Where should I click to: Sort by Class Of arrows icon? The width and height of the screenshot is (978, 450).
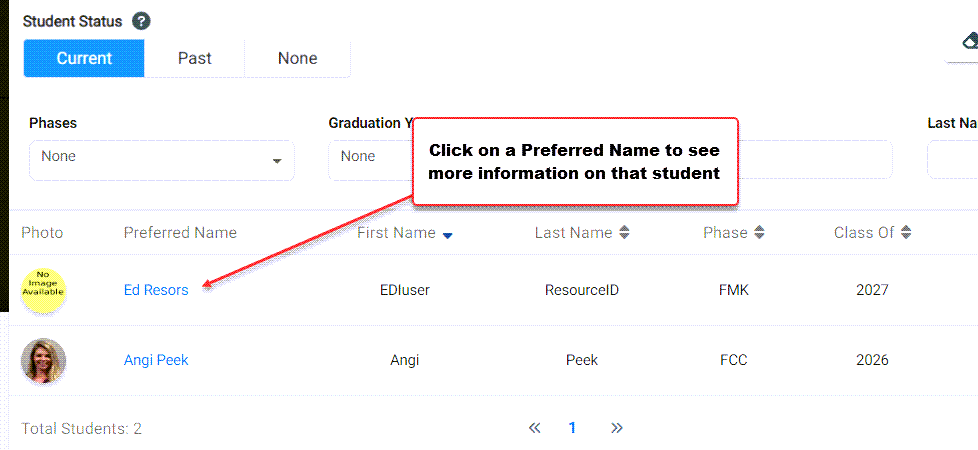[906, 233]
